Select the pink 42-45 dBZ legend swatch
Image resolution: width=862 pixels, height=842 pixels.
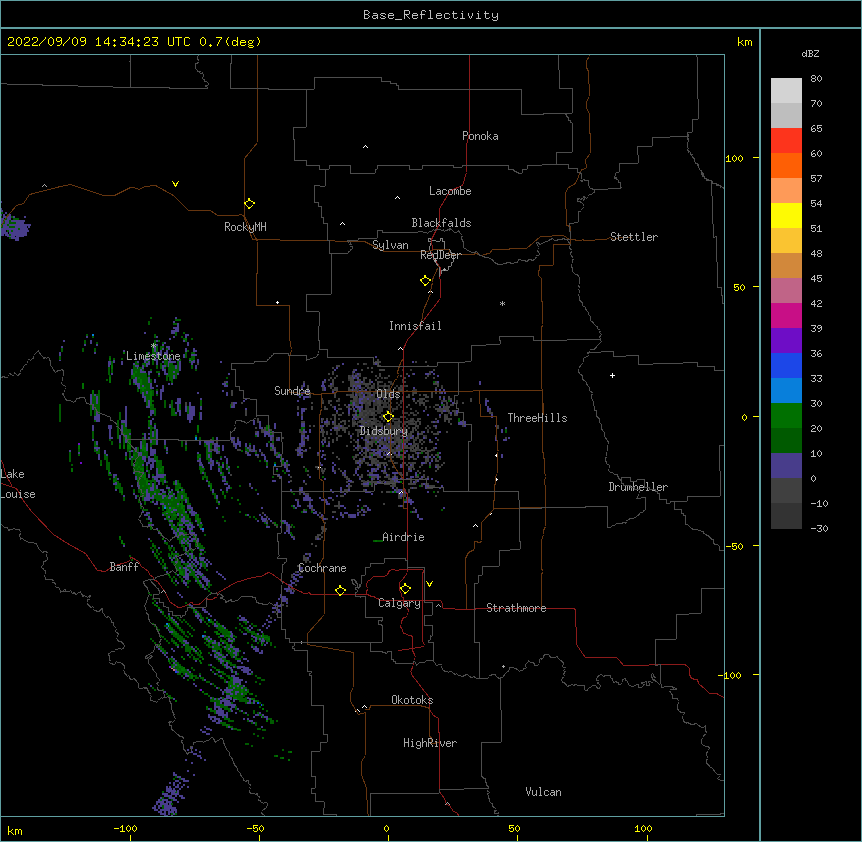(786, 291)
